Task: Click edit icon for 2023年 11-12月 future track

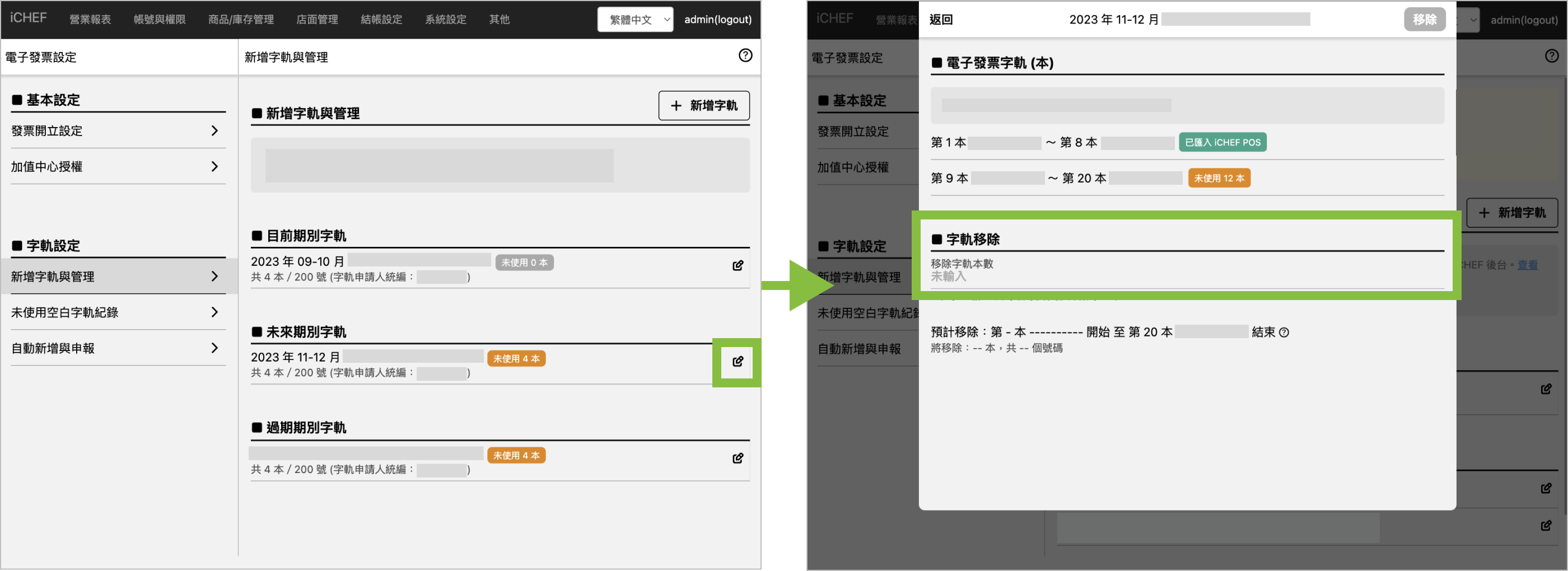Action: pyautogui.click(x=737, y=362)
